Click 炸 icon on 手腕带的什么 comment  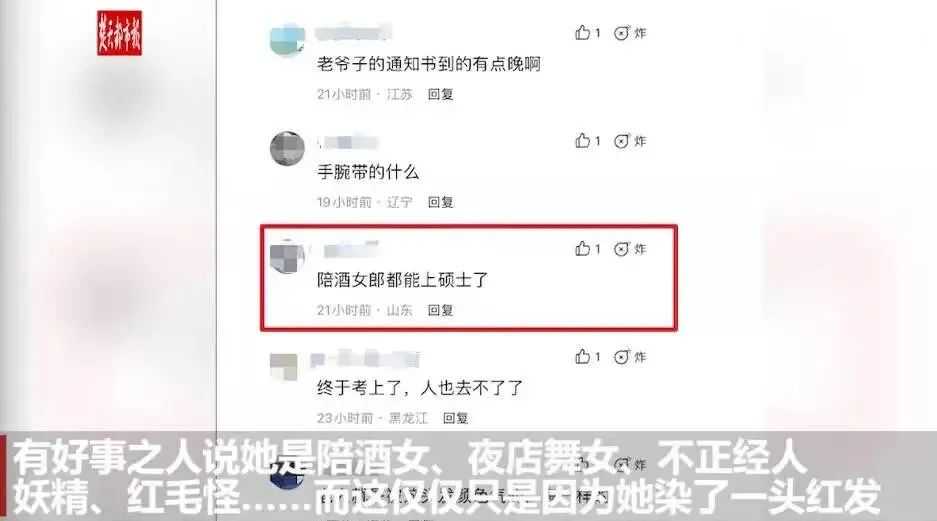630,141
